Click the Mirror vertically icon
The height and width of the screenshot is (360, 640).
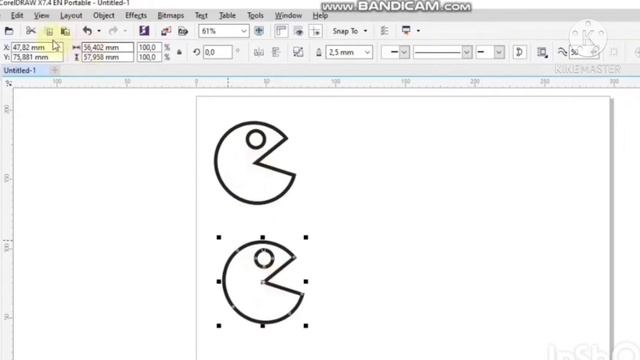click(x=276, y=52)
